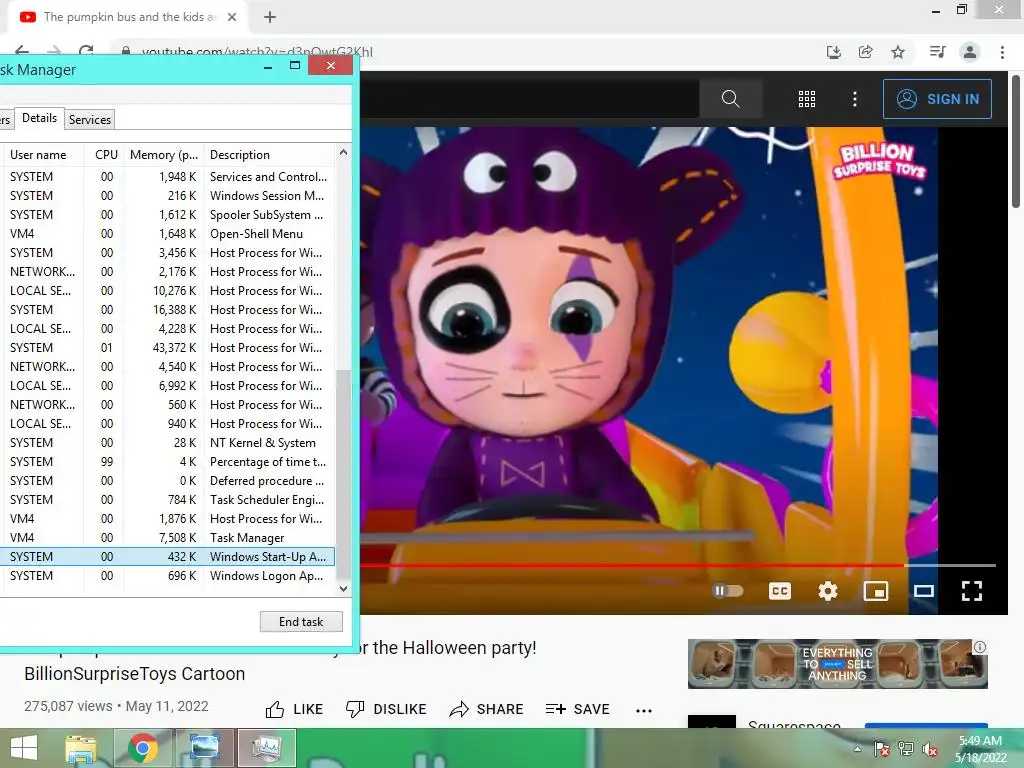Click Task Manager list scroll-down arrow
1024x768 pixels.
pyautogui.click(x=344, y=588)
